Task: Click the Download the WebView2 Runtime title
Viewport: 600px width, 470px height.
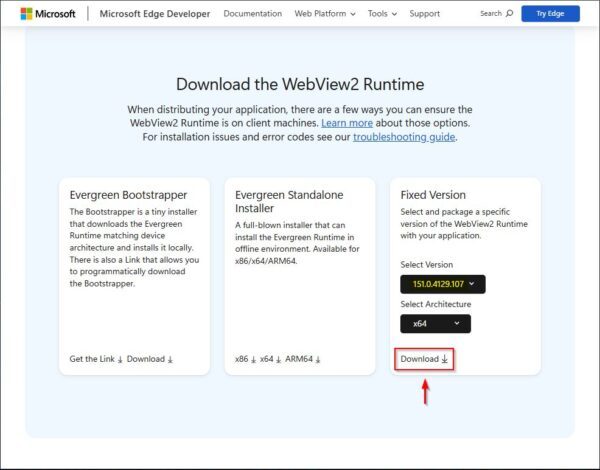Action: [300, 84]
